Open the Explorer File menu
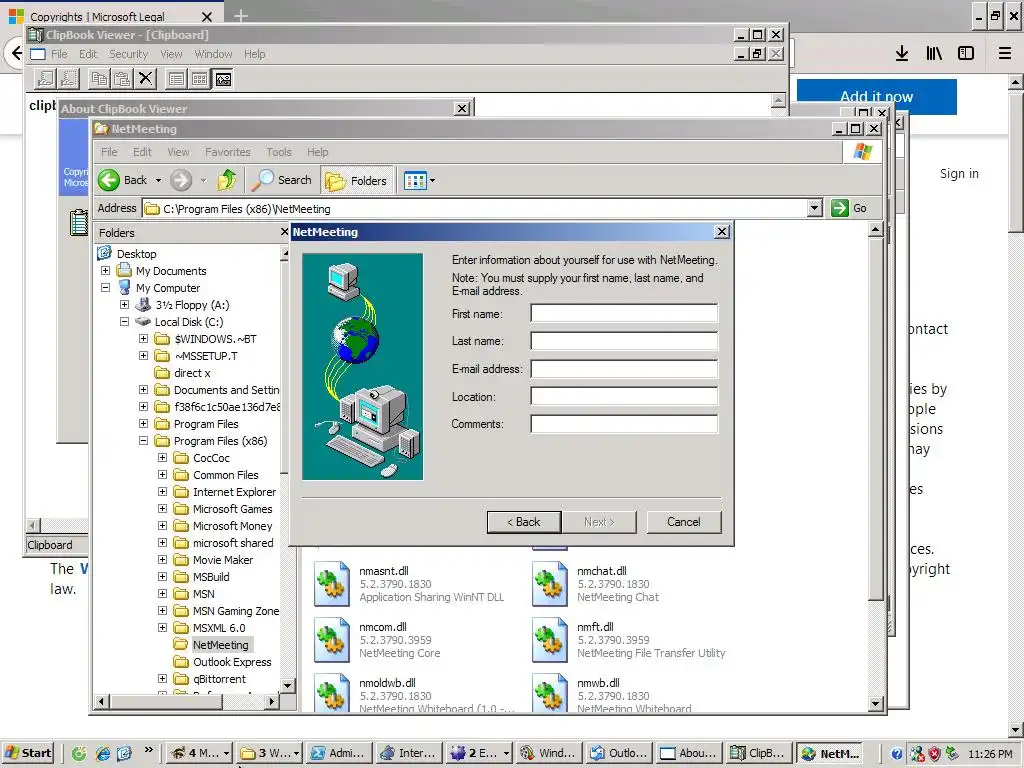Viewport: 1024px width, 768px height. coord(109,152)
